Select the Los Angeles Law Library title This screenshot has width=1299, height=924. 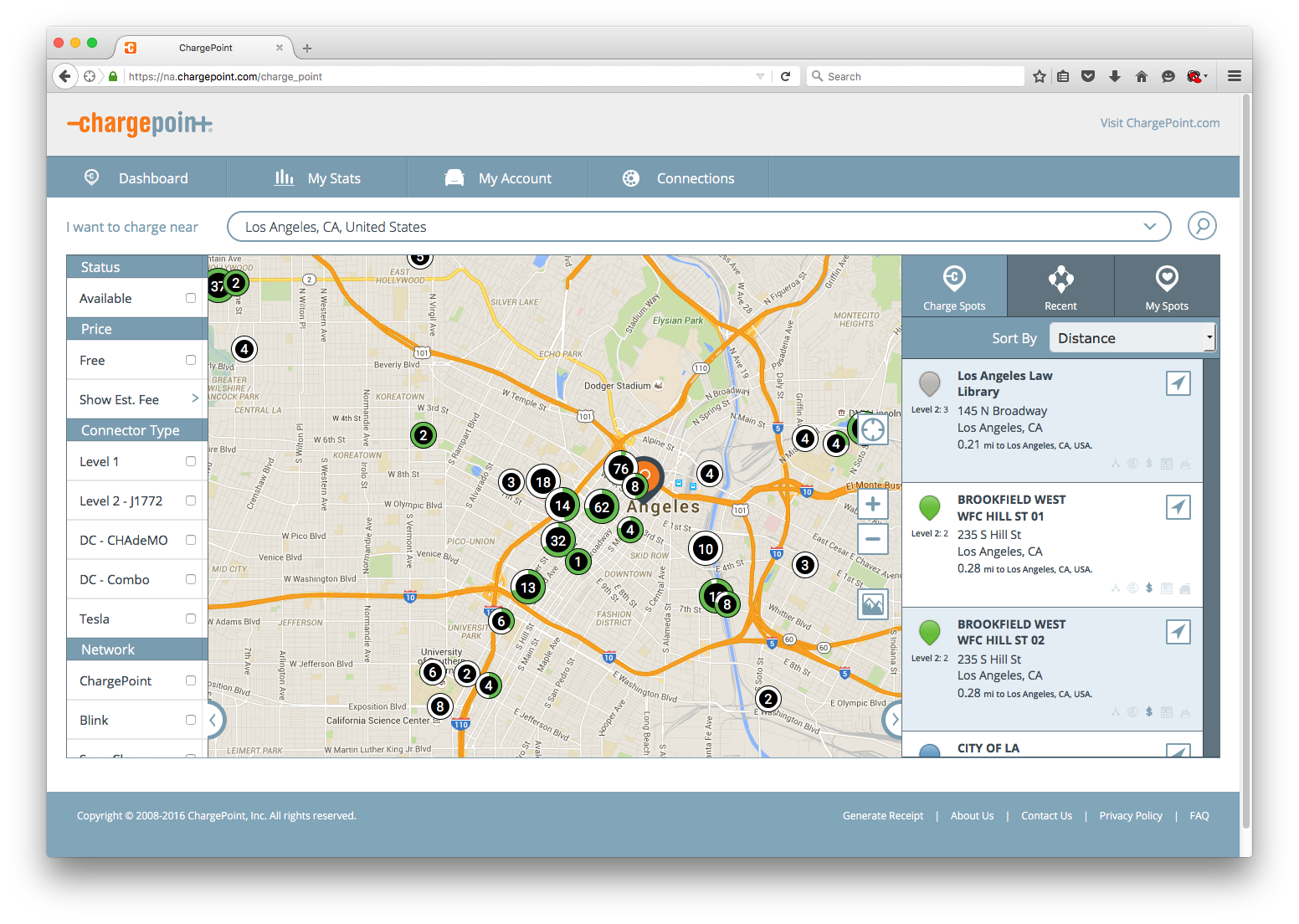(x=1005, y=383)
